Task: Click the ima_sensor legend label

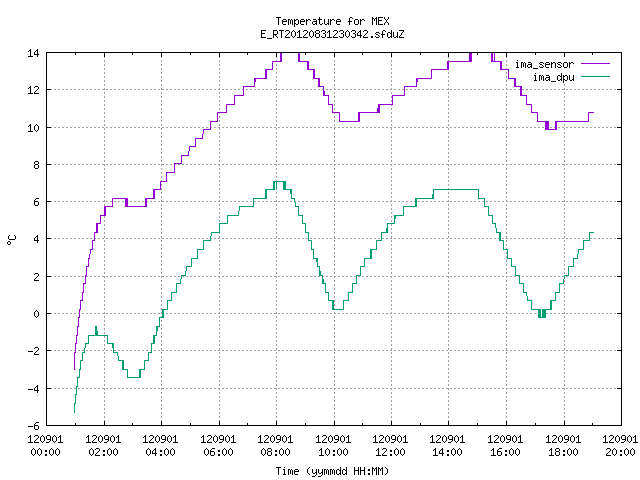Action: 544,64
